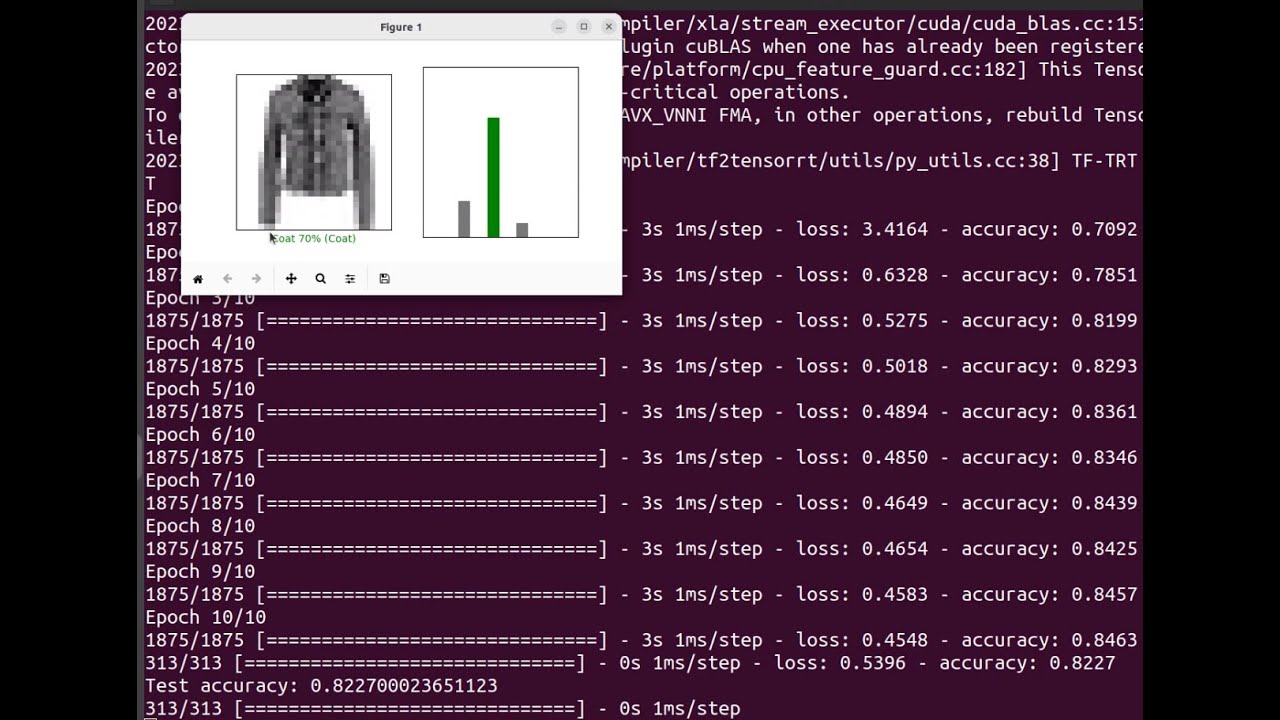Click the 'loss: 0.4583' value
Viewport: 1280px width, 720px height.
pyautogui.click(x=862, y=594)
